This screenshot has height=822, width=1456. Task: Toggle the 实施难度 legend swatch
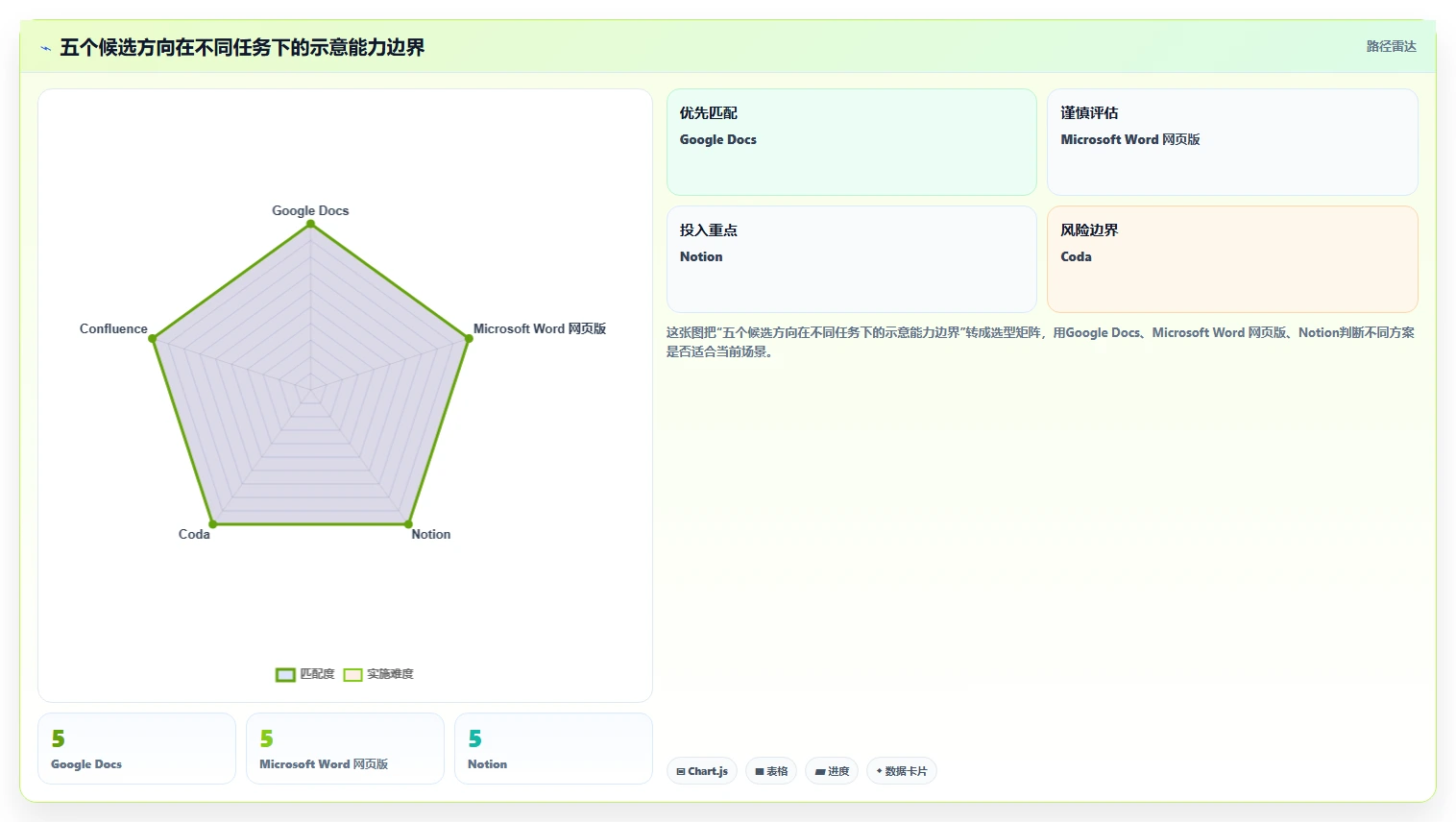tap(353, 674)
